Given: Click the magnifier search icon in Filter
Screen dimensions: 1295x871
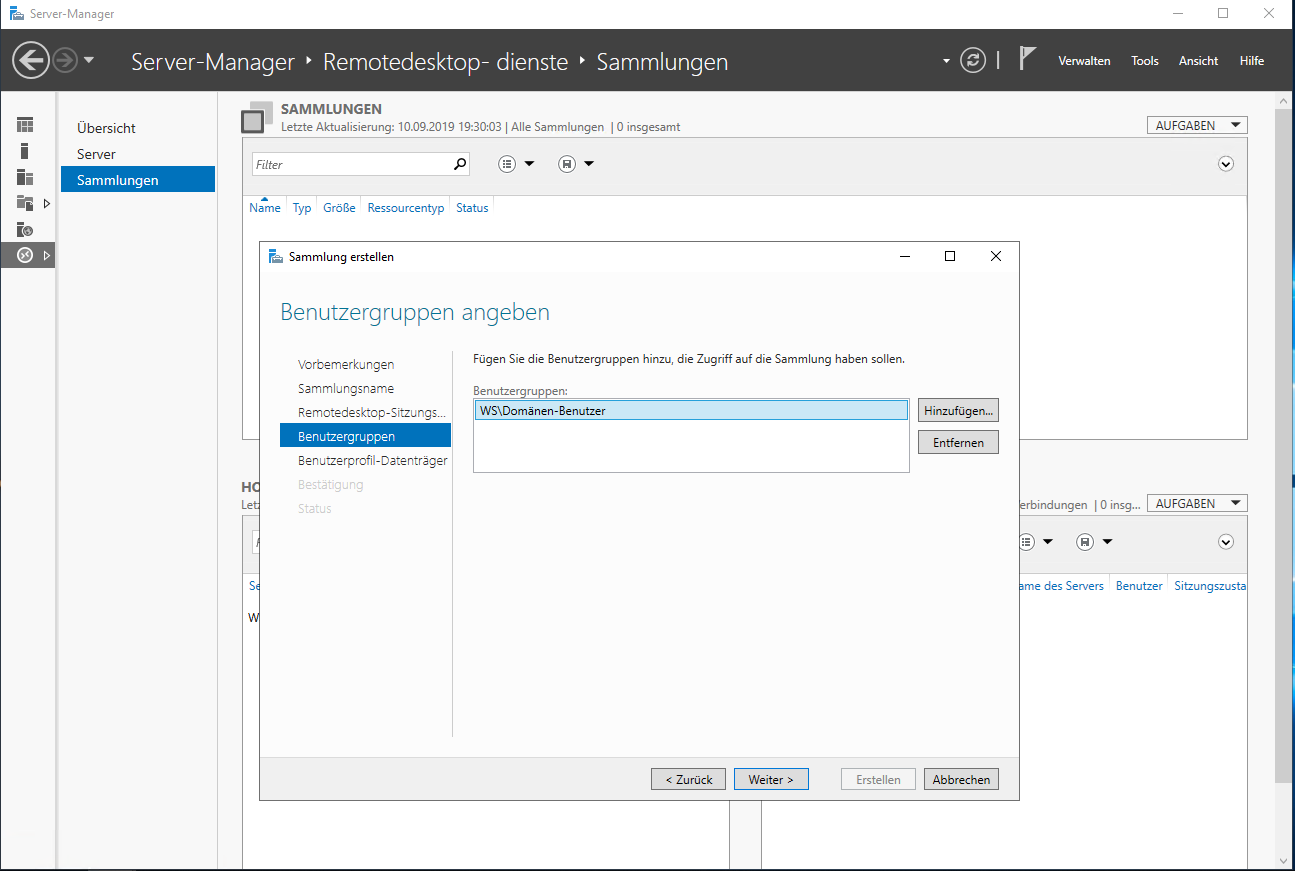Looking at the screenshot, I should pos(460,164).
